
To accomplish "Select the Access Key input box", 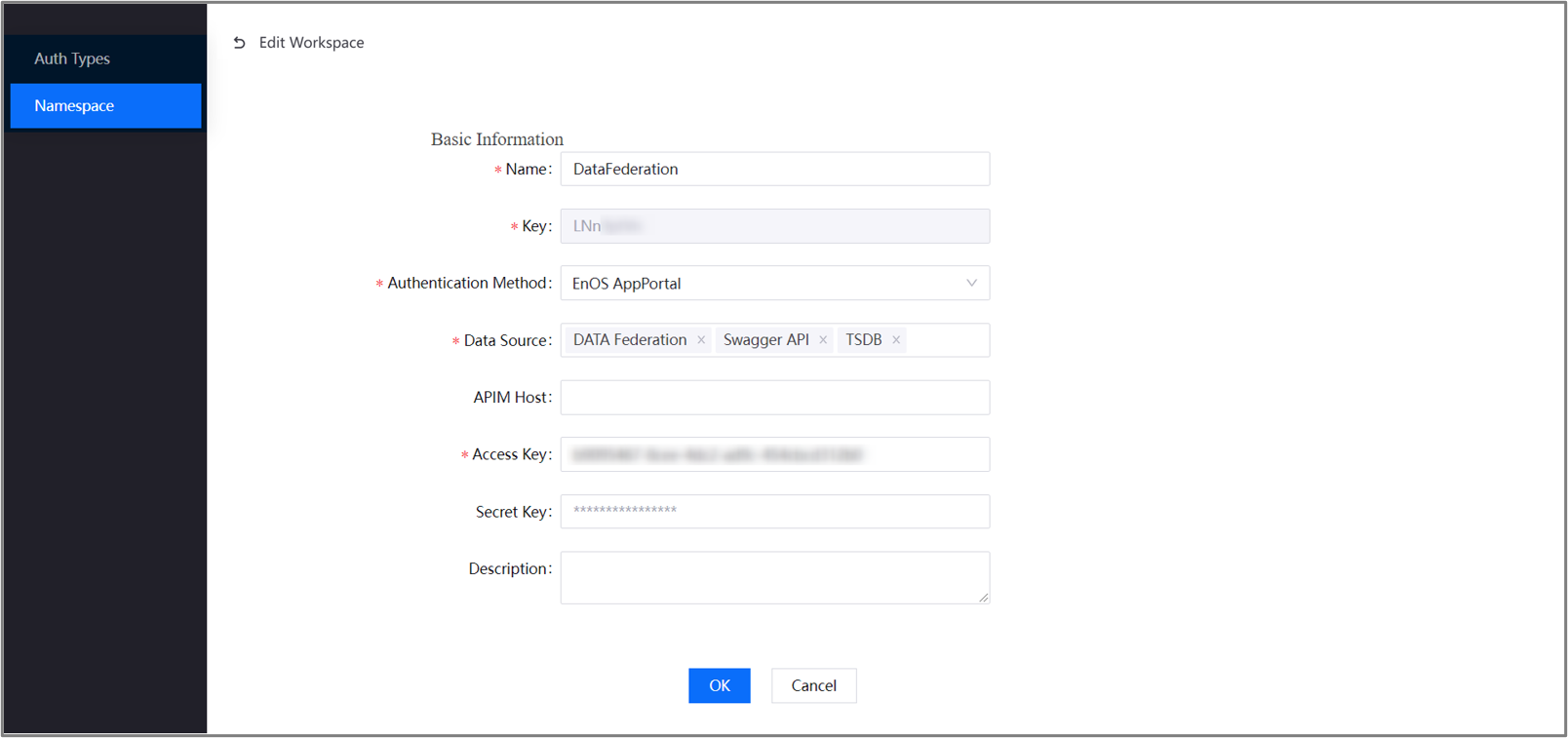I will tap(774, 454).
